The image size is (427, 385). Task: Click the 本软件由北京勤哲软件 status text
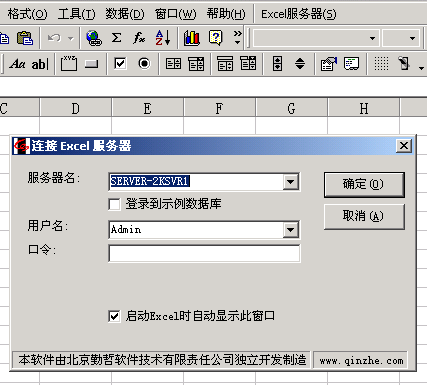click(x=162, y=360)
